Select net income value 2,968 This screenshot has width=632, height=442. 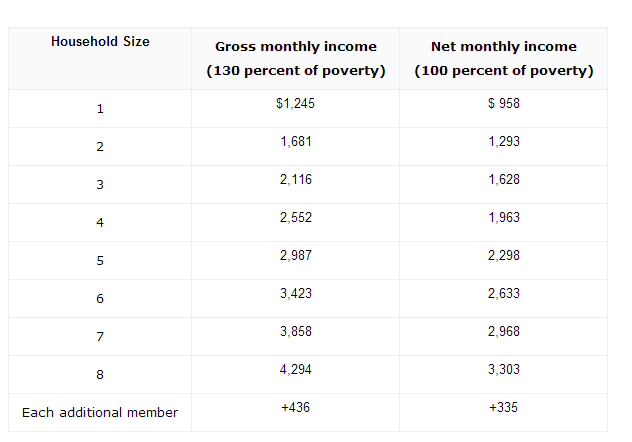point(503,332)
